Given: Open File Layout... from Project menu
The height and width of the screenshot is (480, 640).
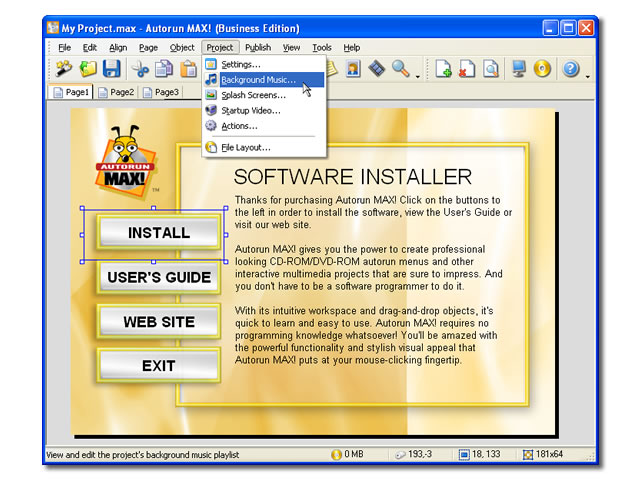Looking at the screenshot, I should tap(264, 147).
